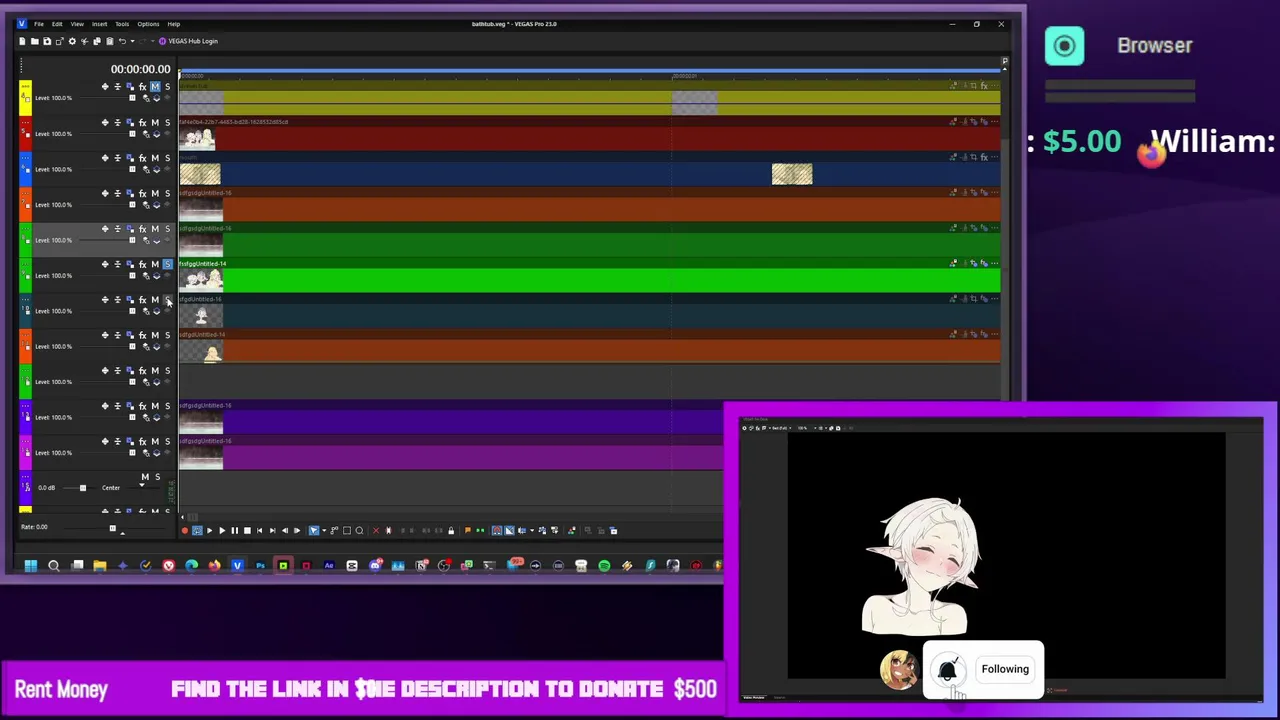The image size is (1280, 720).
Task: Open the Insert menu
Action: (x=100, y=24)
